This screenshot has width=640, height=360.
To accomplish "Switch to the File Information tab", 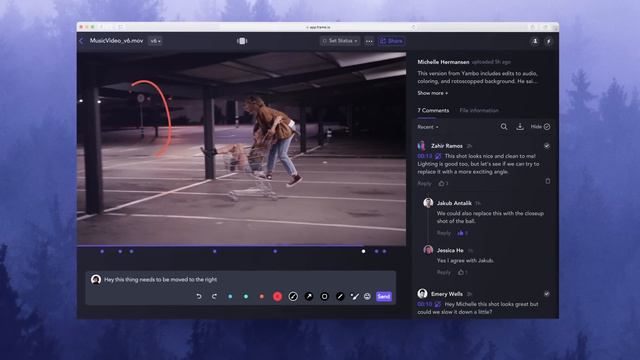I will tap(479, 110).
